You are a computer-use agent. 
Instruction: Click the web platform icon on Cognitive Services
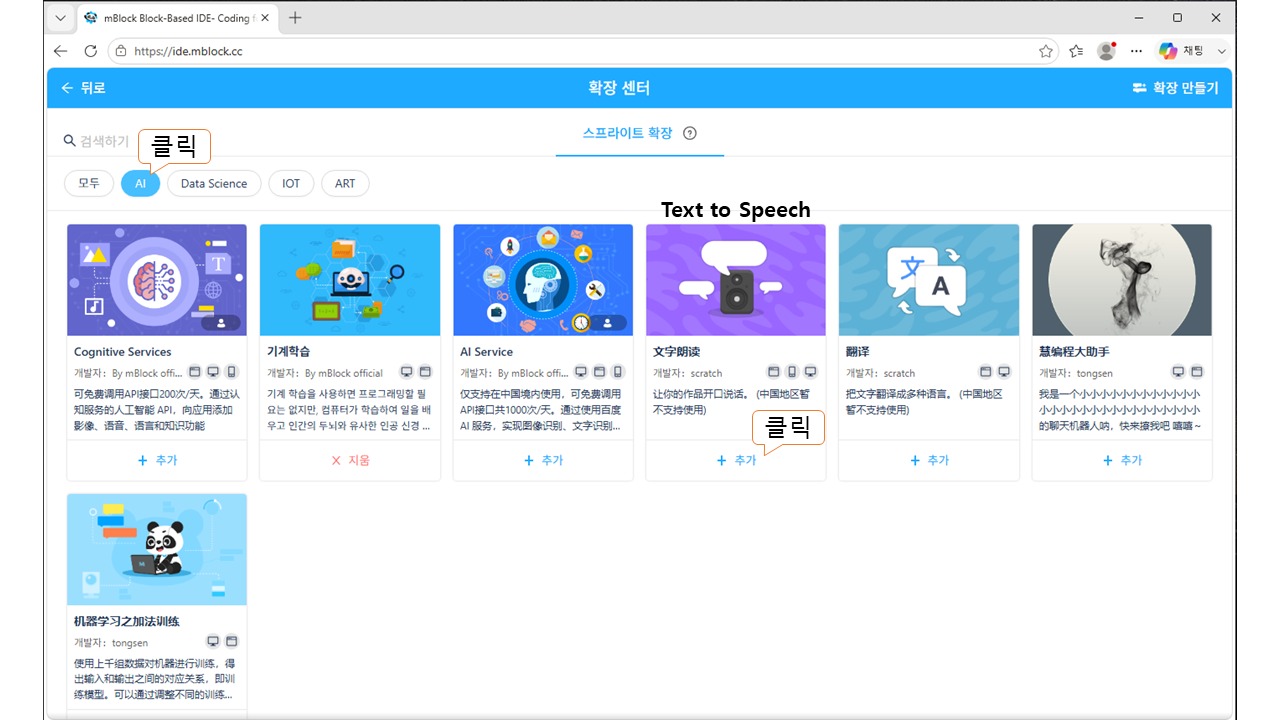(195, 372)
